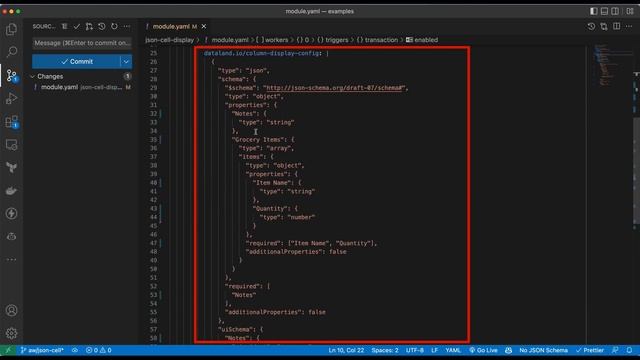The image size is (640, 360).
Task: Customize layout from the title bar
Action: (x=630, y=11)
